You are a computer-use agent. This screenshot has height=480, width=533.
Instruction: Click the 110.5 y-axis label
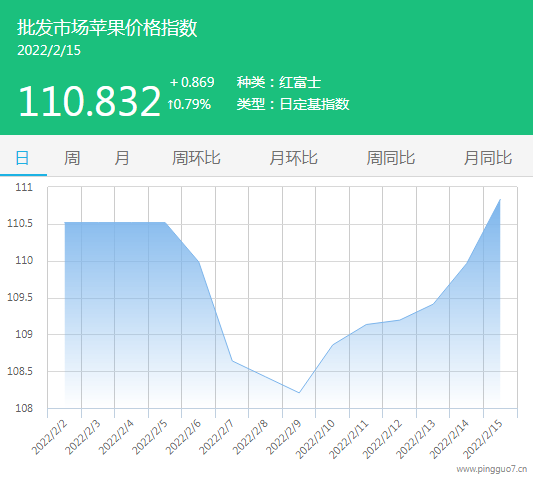tap(20, 223)
